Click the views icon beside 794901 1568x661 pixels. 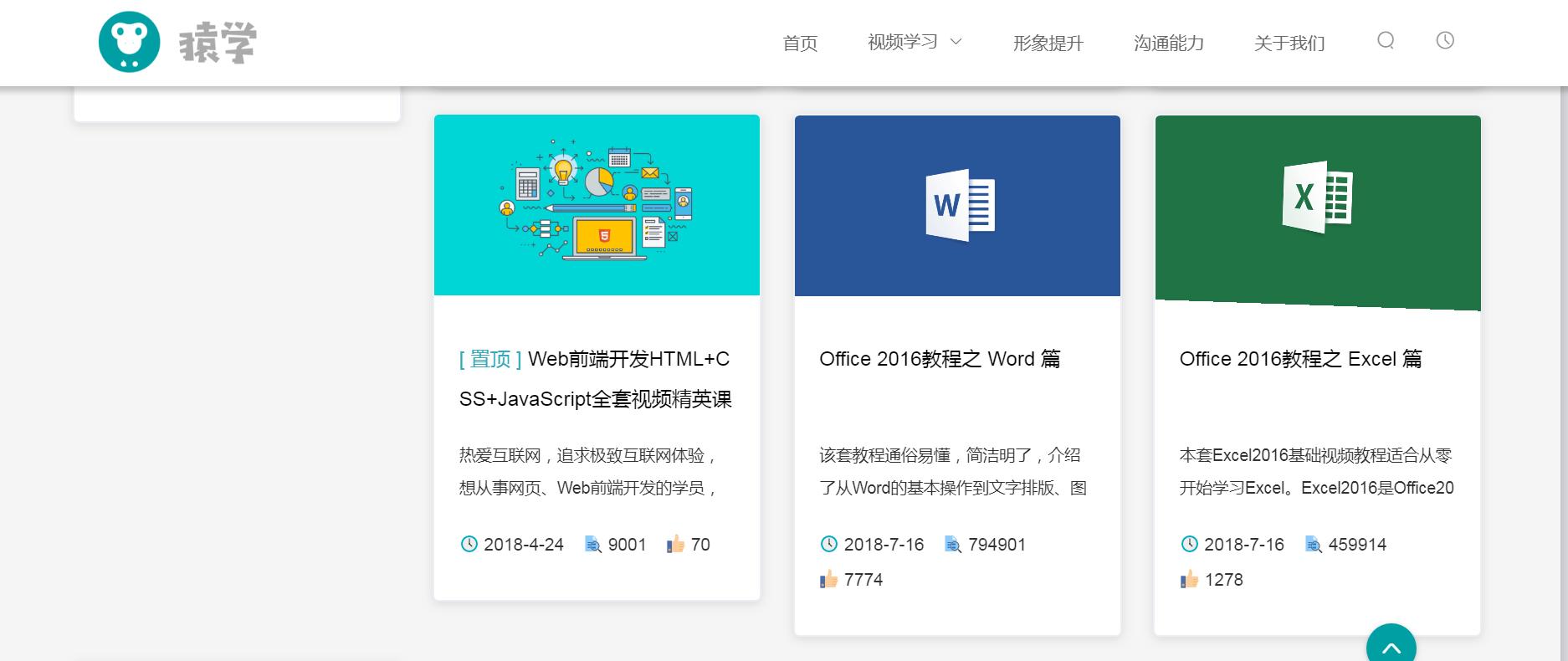953,545
